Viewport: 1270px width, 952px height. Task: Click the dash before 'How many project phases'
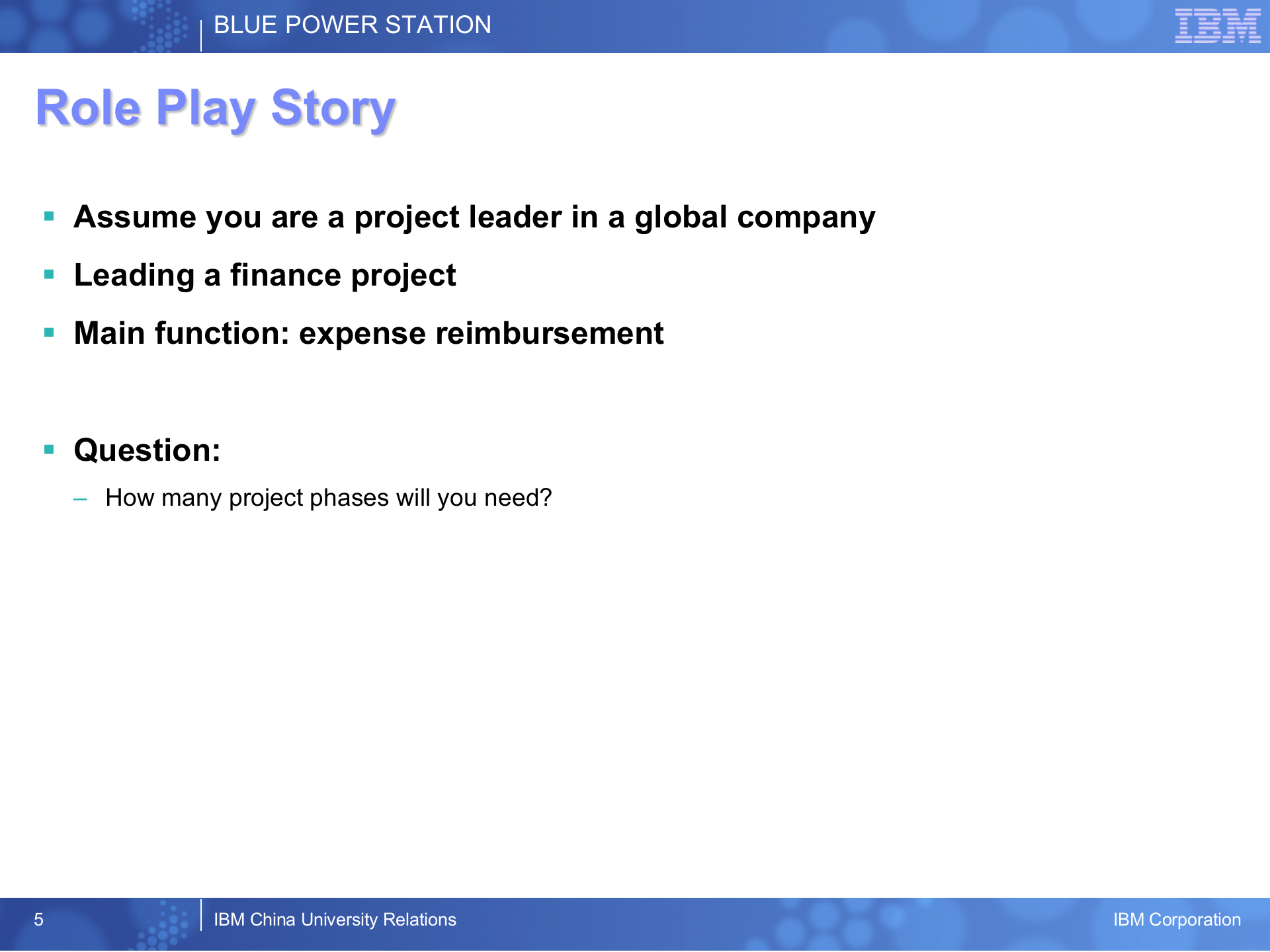tap(81, 499)
